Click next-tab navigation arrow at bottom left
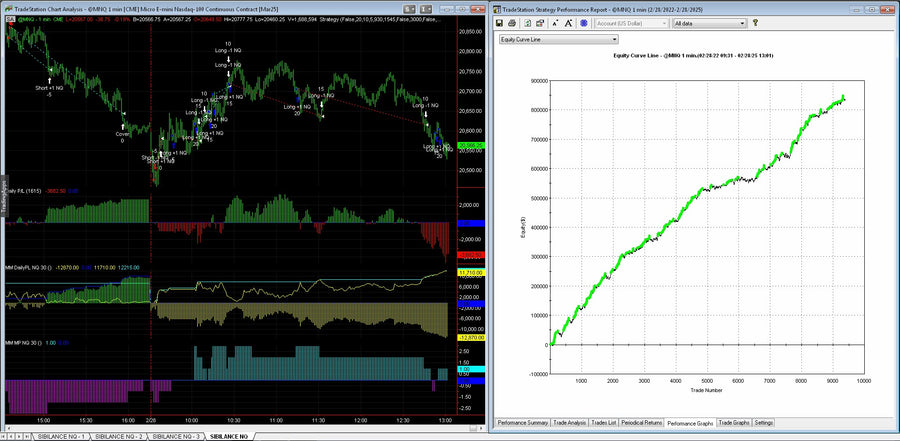 coord(18,437)
